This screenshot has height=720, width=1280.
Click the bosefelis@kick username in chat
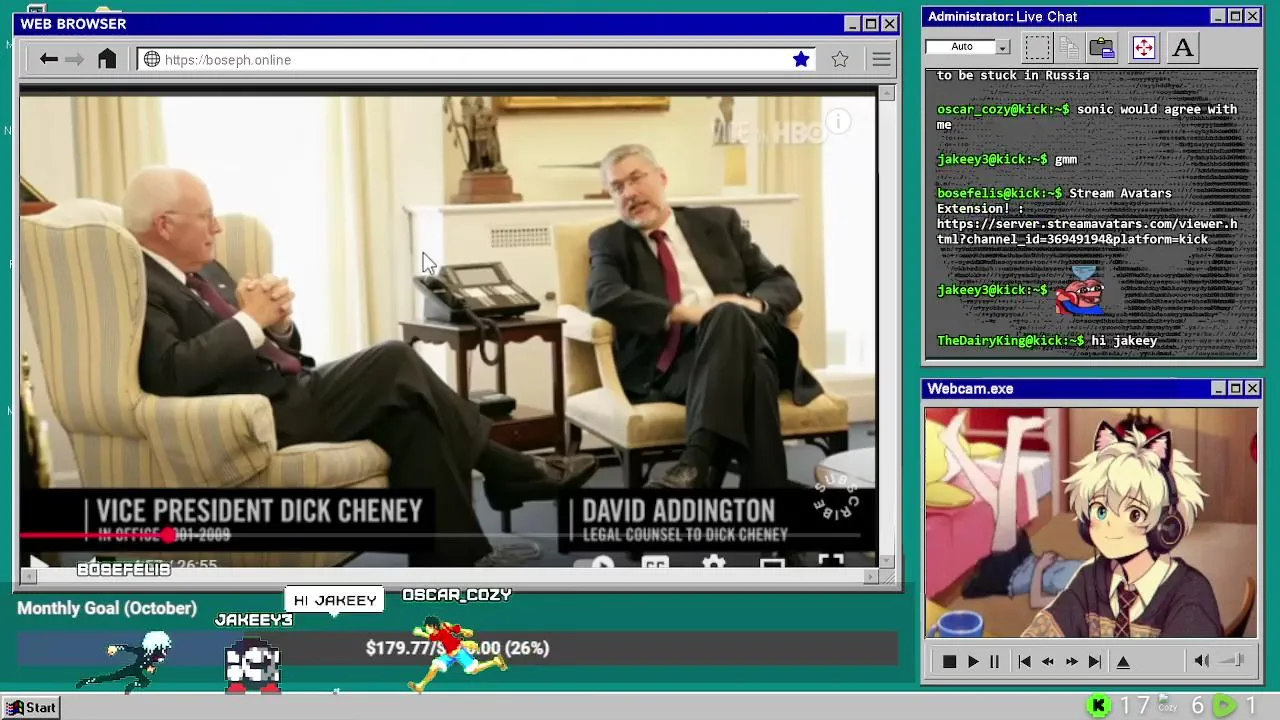[999, 193]
